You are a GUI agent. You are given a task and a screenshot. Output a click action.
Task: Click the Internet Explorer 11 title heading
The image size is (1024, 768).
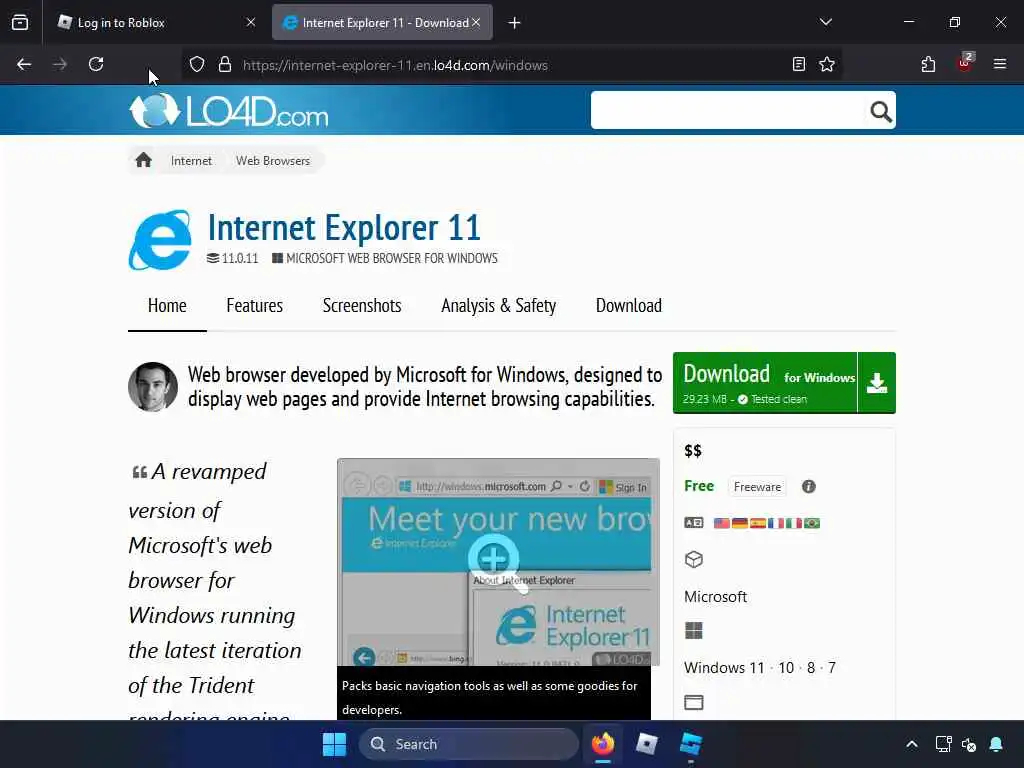pos(344,227)
